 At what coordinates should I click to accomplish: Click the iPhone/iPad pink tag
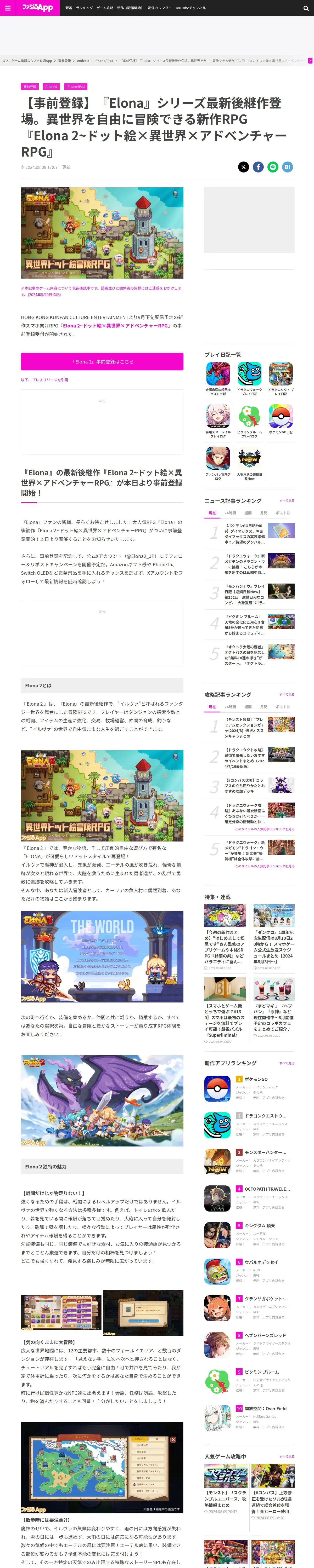(76, 87)
